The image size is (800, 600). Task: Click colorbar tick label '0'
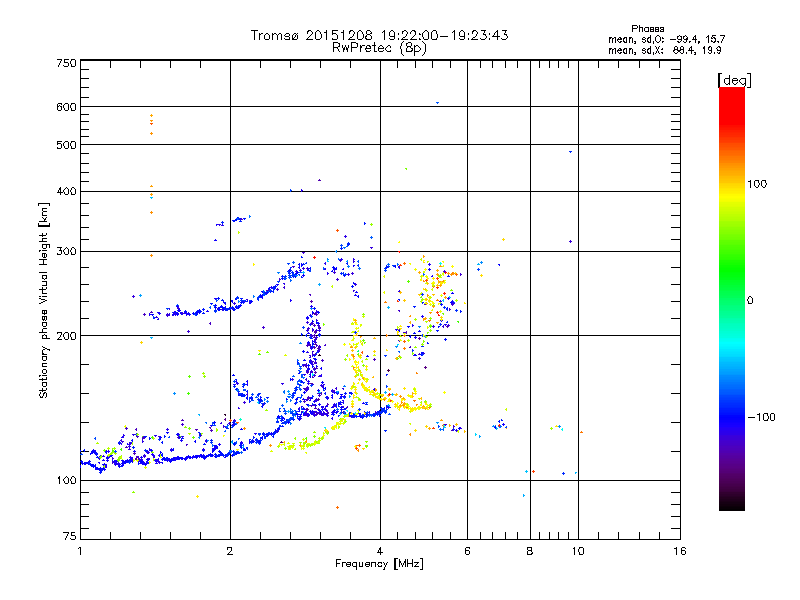point(750,301)
